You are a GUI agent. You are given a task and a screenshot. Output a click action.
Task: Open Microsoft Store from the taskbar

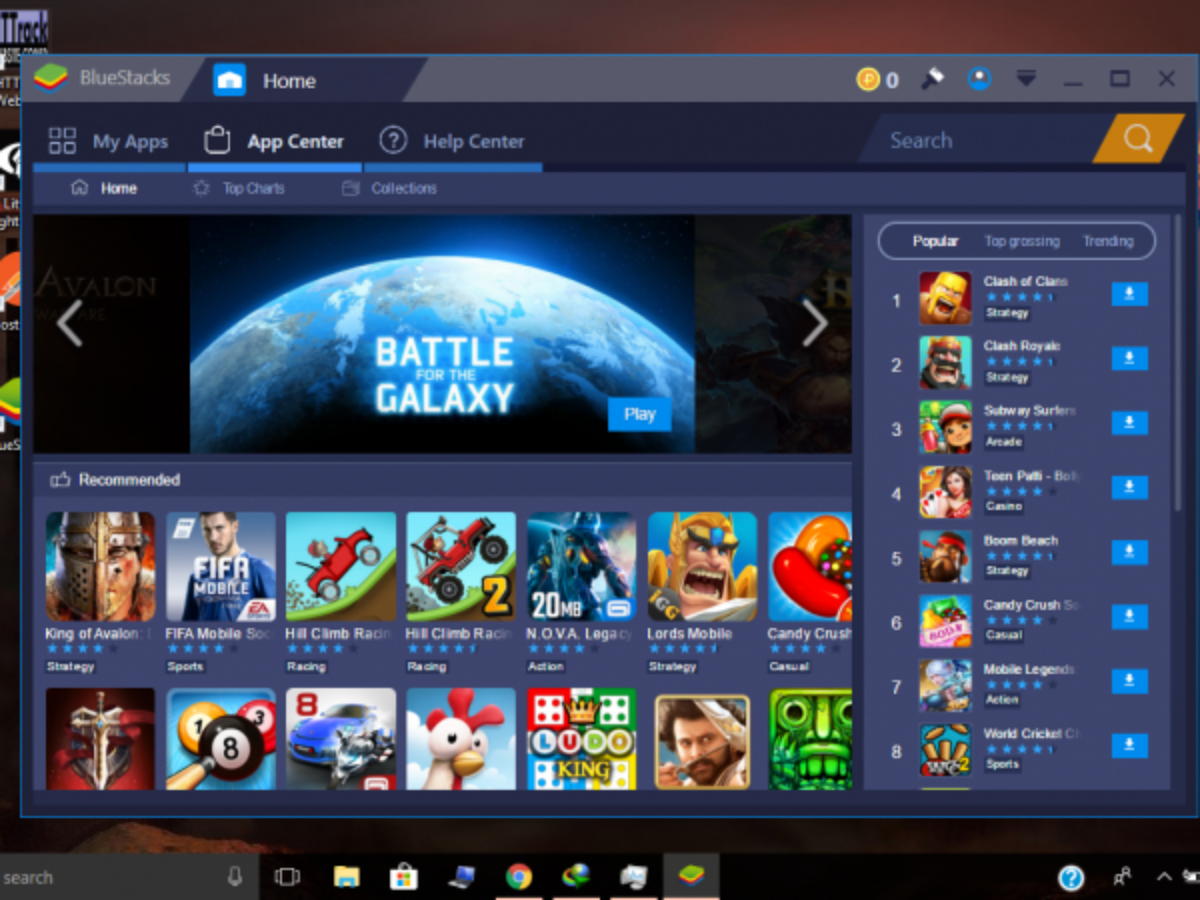tap(403, 877)
